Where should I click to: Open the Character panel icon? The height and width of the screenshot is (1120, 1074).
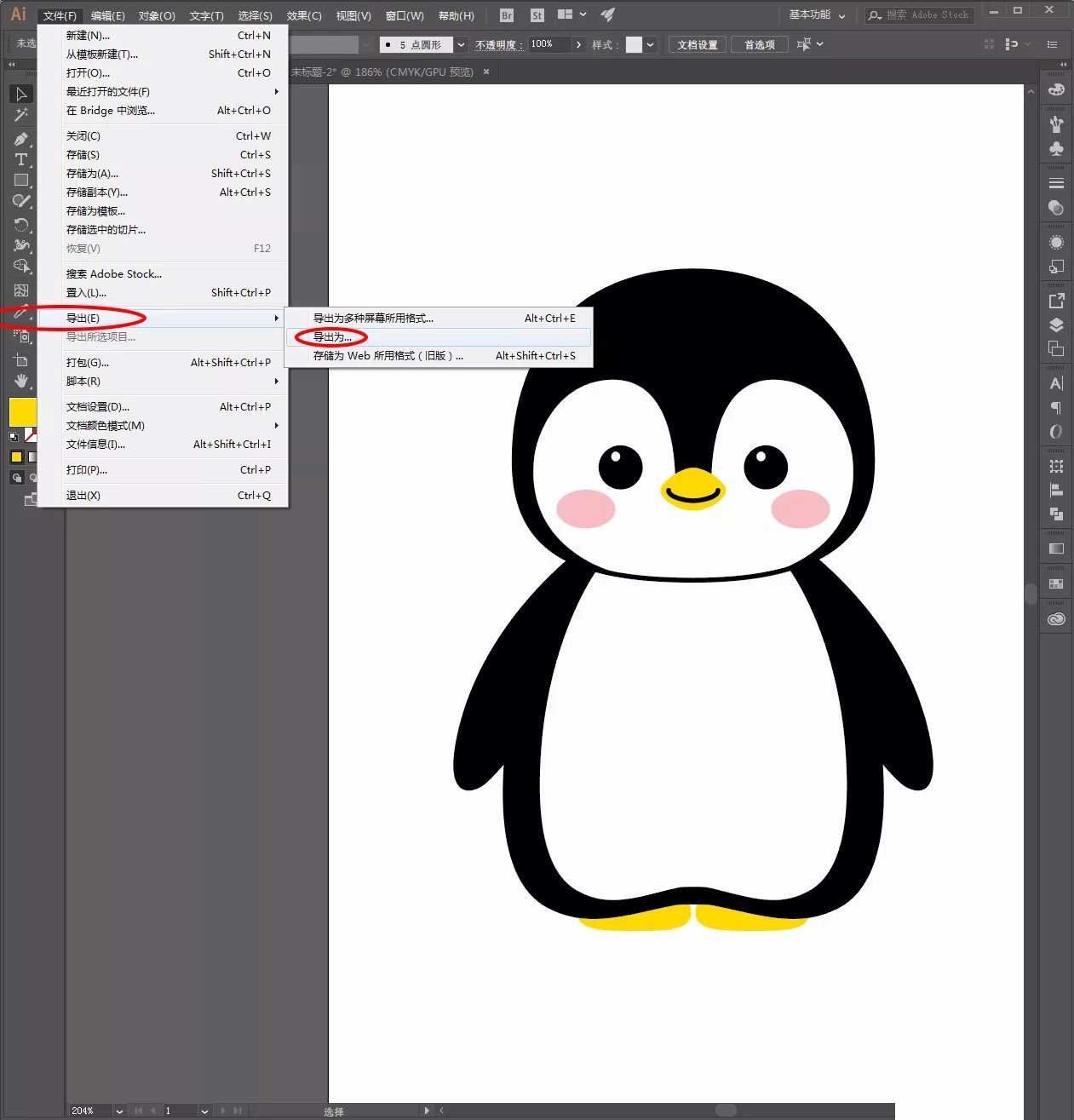(1056, 383)
